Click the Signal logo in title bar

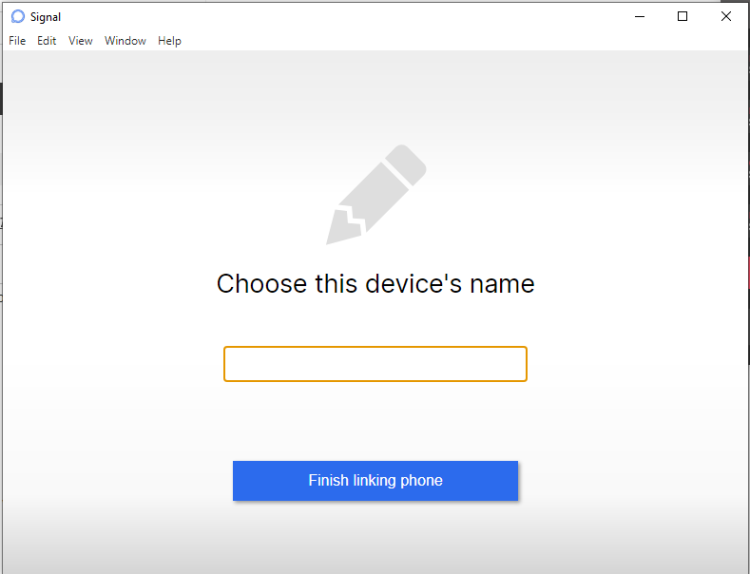(17, 16)
